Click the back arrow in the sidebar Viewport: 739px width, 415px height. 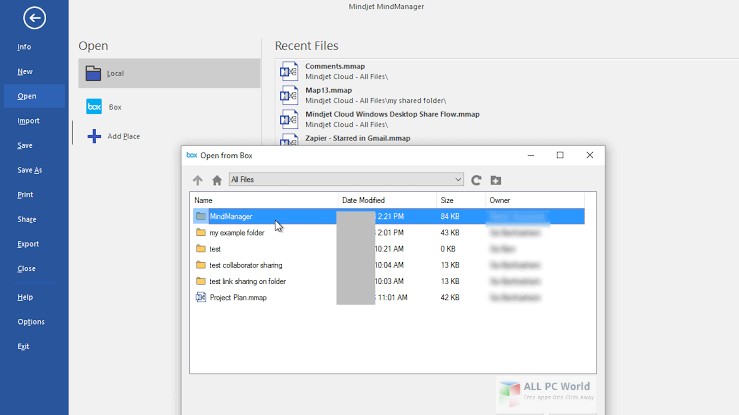[34, 18]
